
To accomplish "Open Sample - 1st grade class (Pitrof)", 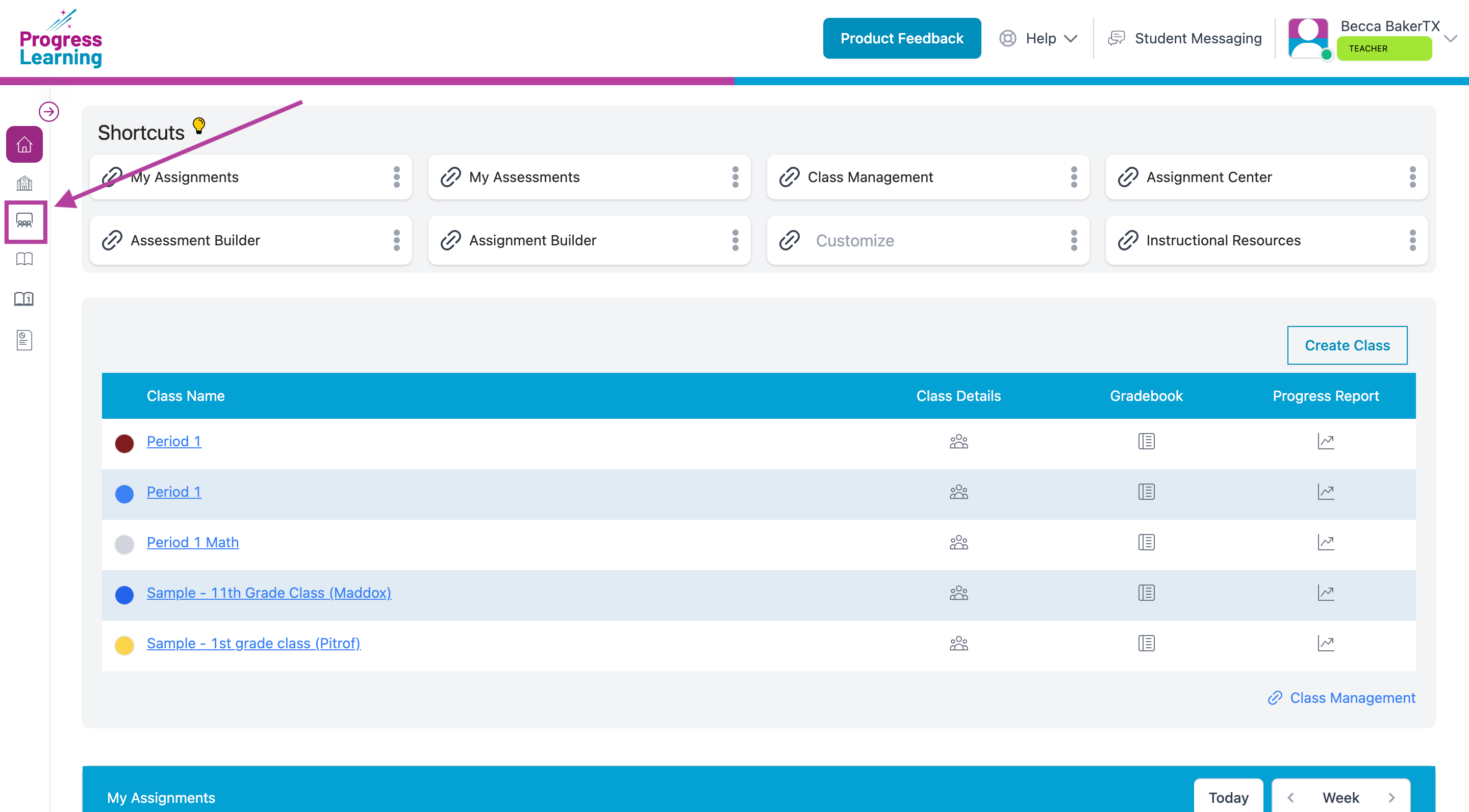I will click(254, 643).
